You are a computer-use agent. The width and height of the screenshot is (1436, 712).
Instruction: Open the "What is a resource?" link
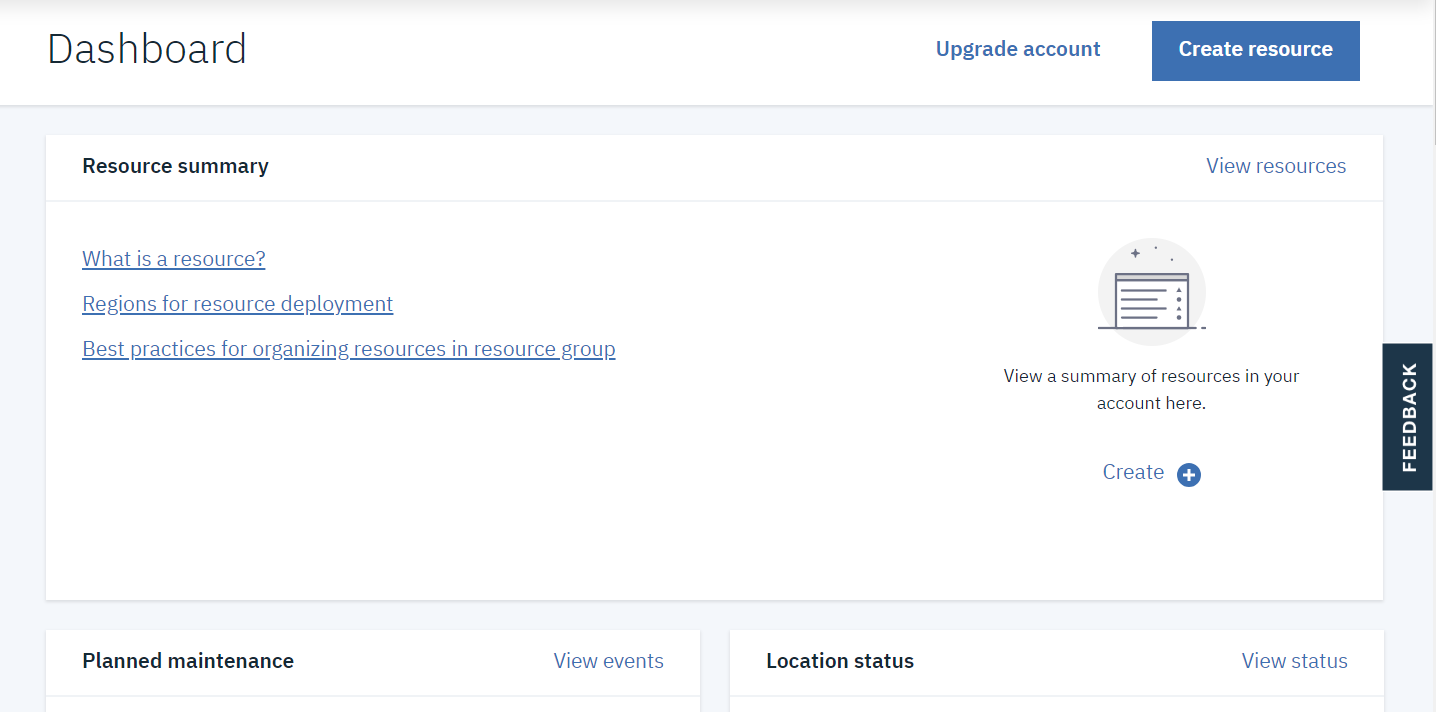tap(174, 259)
